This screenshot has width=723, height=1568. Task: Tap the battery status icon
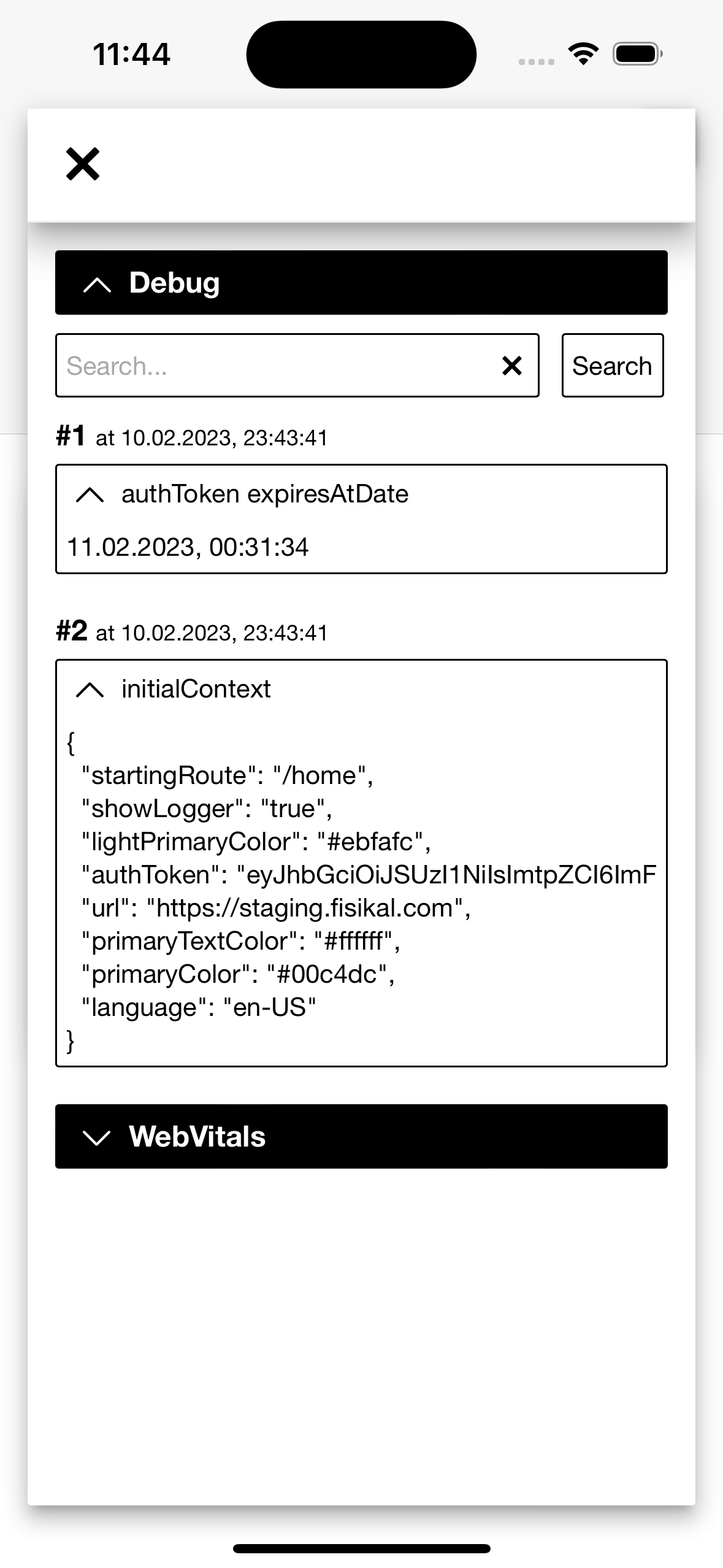tap(637, 54)
